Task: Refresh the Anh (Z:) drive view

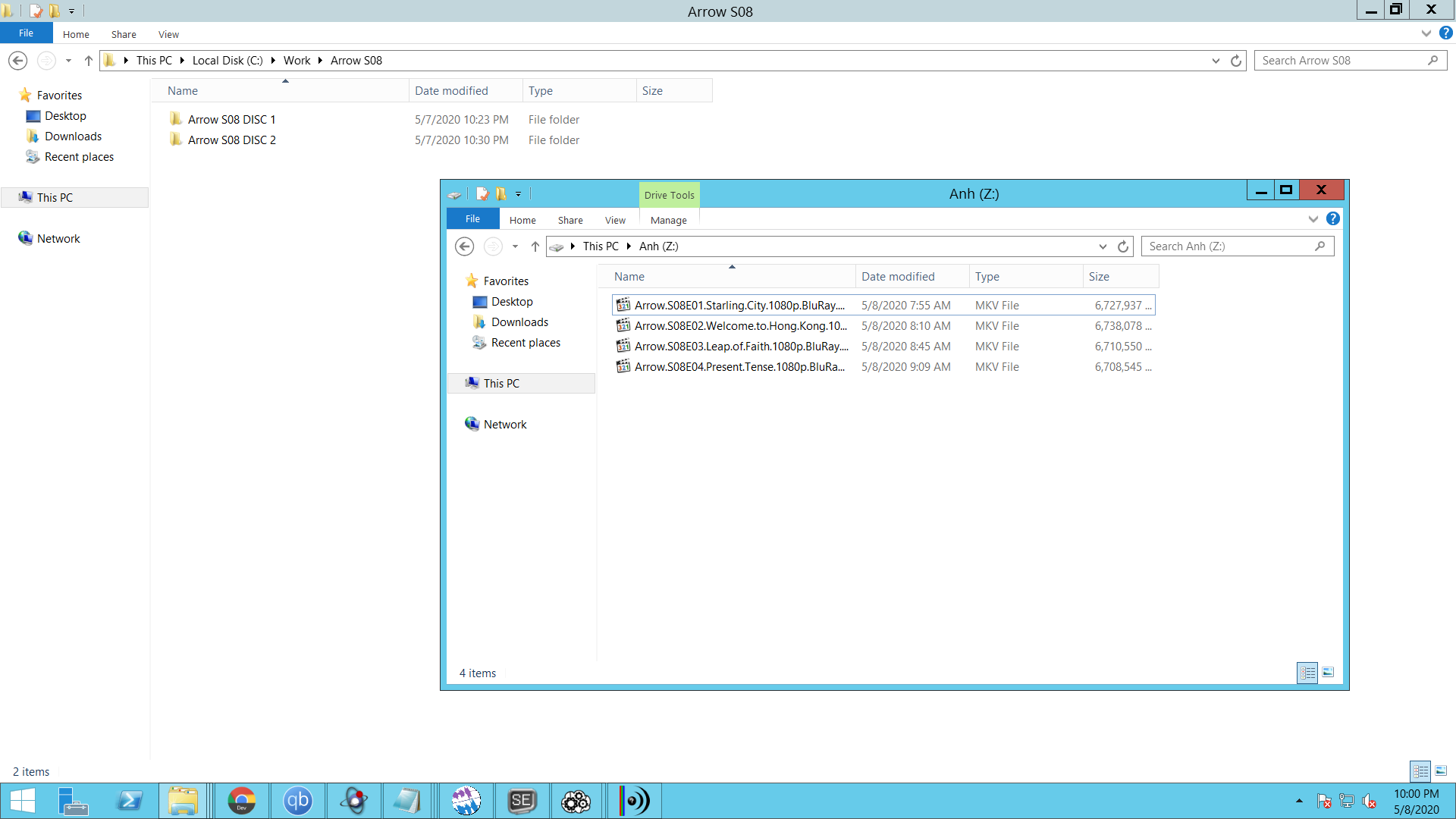Action: [x=1123, y=246]
